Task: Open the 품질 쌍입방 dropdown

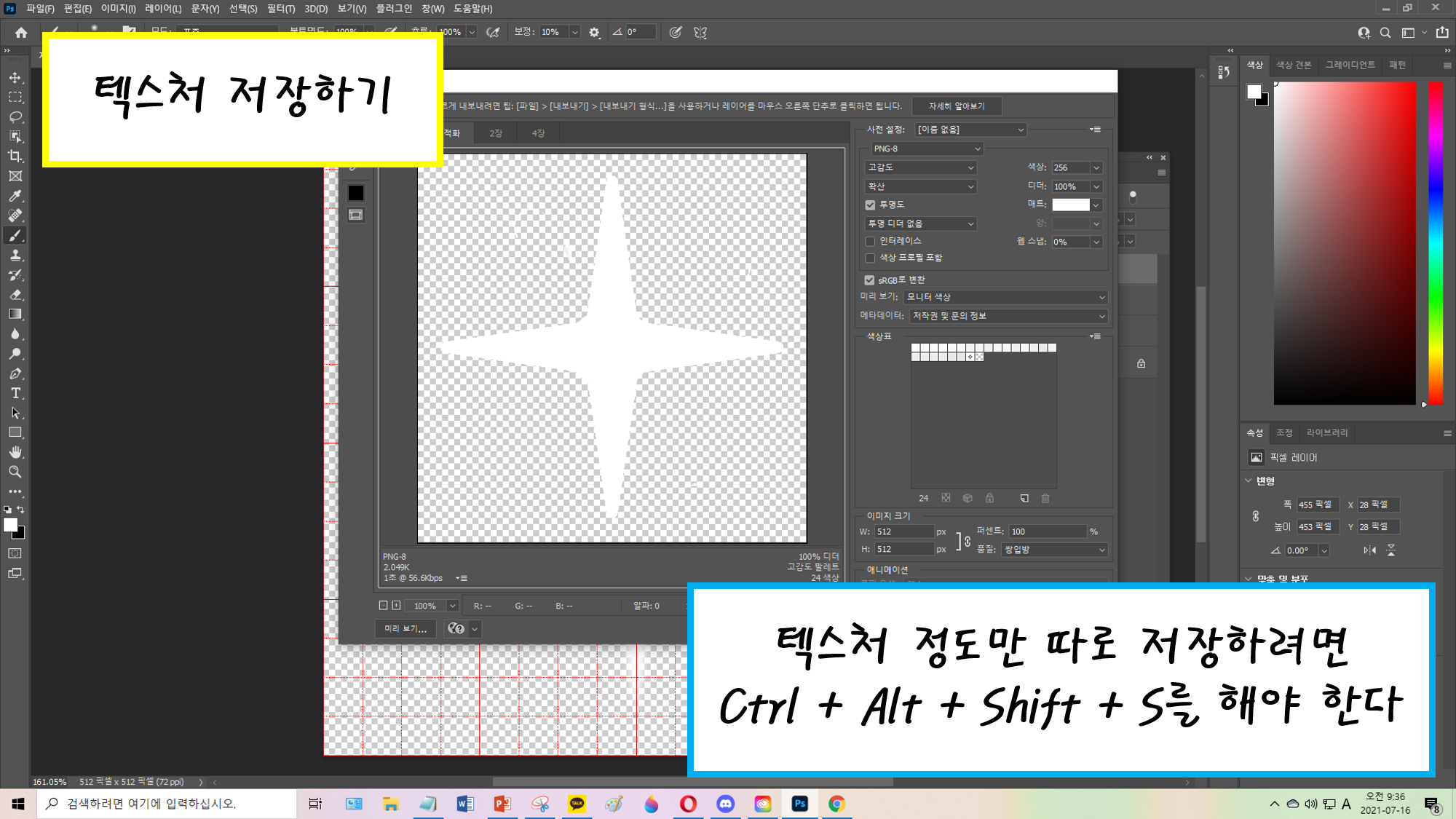Action: click(1054, 550)
